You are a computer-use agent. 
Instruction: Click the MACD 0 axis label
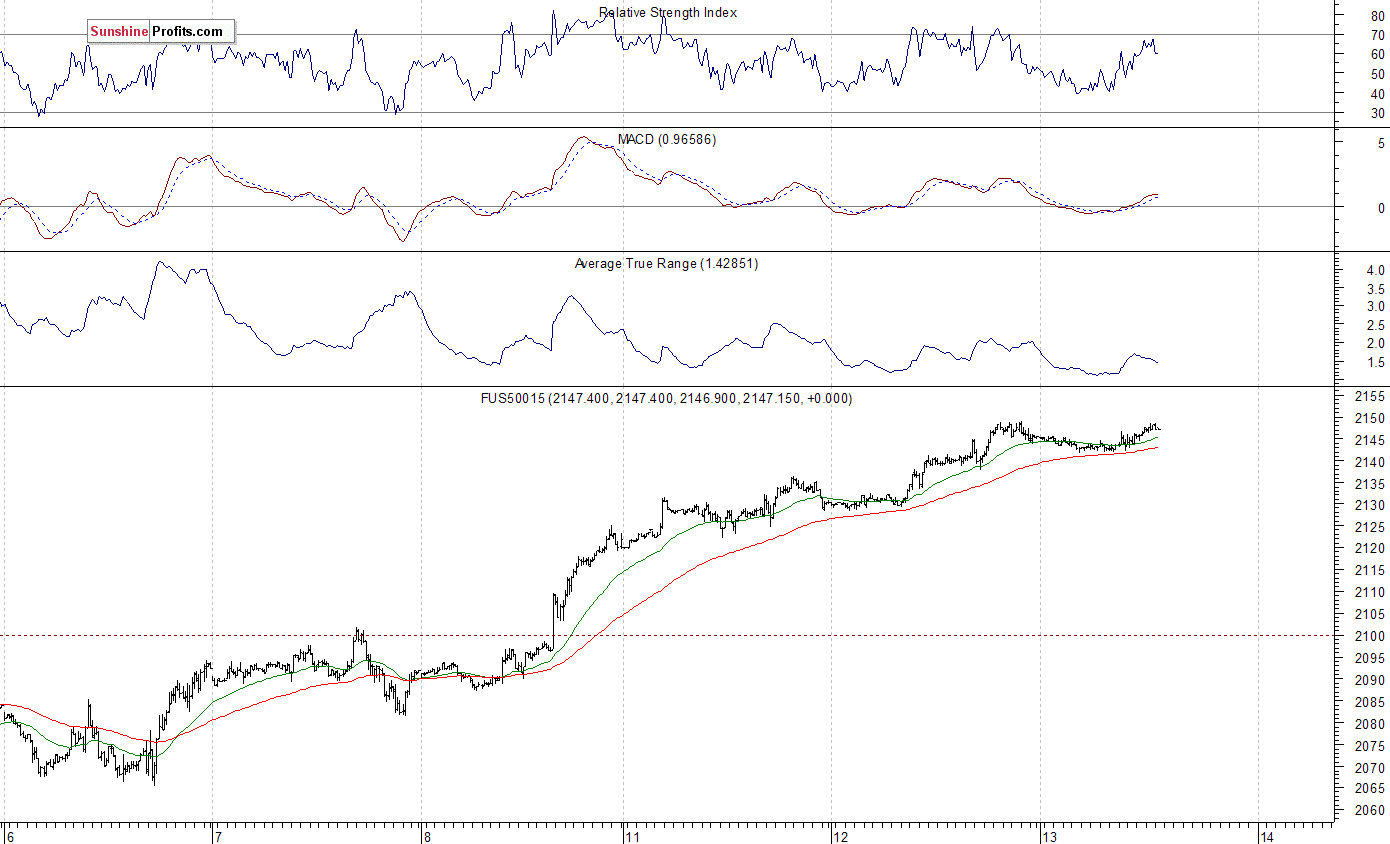(x=1381, y=208)
